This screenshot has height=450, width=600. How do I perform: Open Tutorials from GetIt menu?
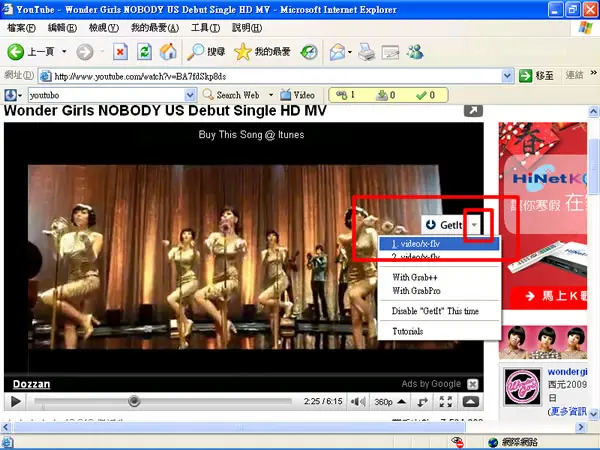[x=439, y=331]
